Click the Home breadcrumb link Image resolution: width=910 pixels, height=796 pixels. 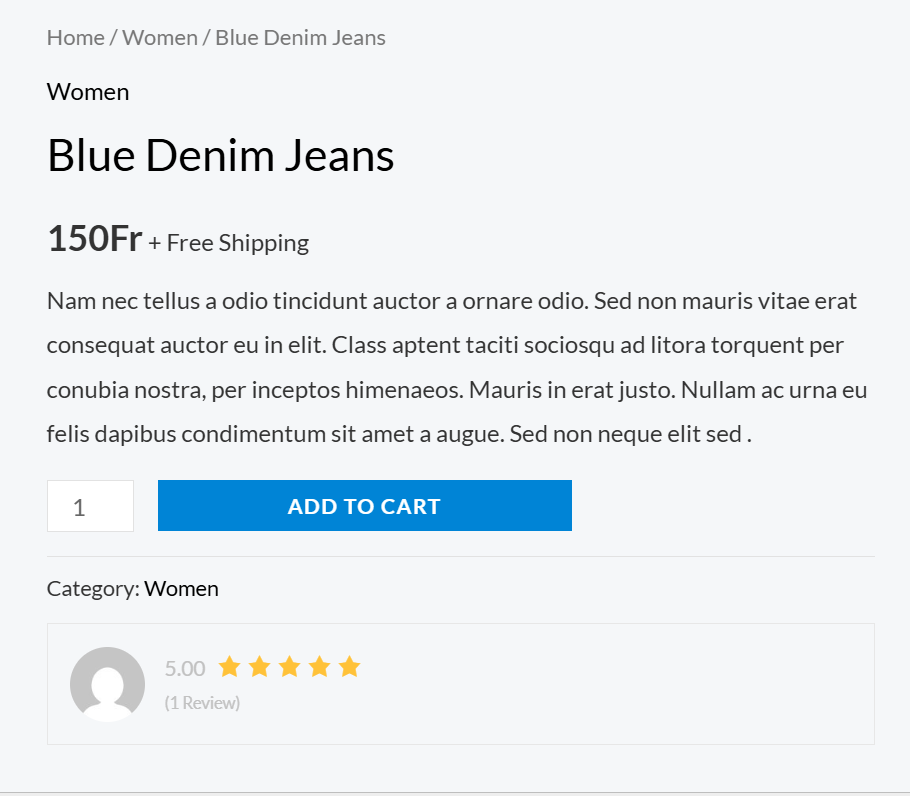click(x=75, y=38)
